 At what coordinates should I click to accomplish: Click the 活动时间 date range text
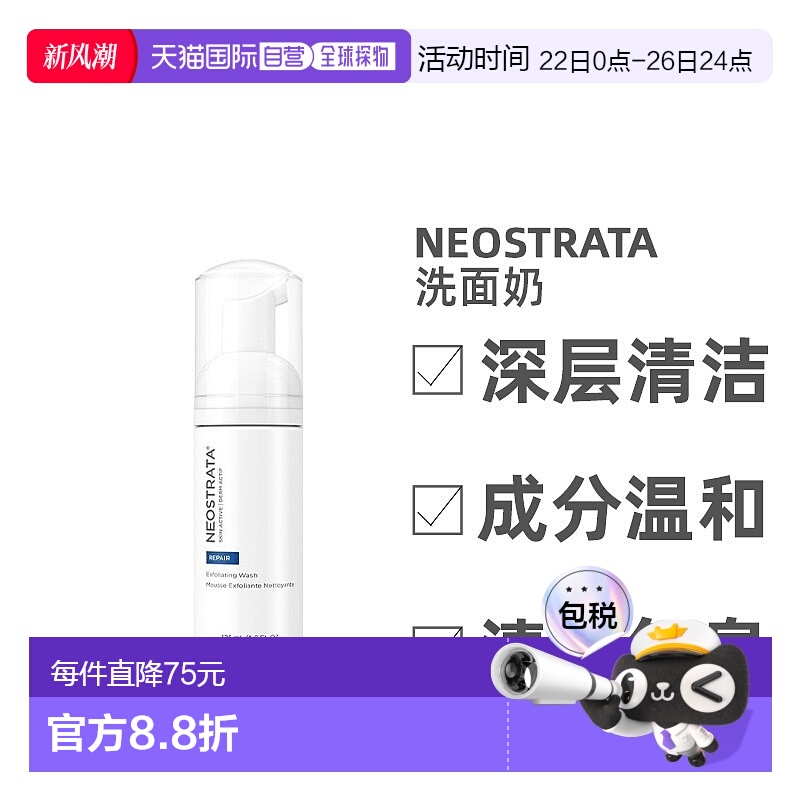tap(585, 59)
